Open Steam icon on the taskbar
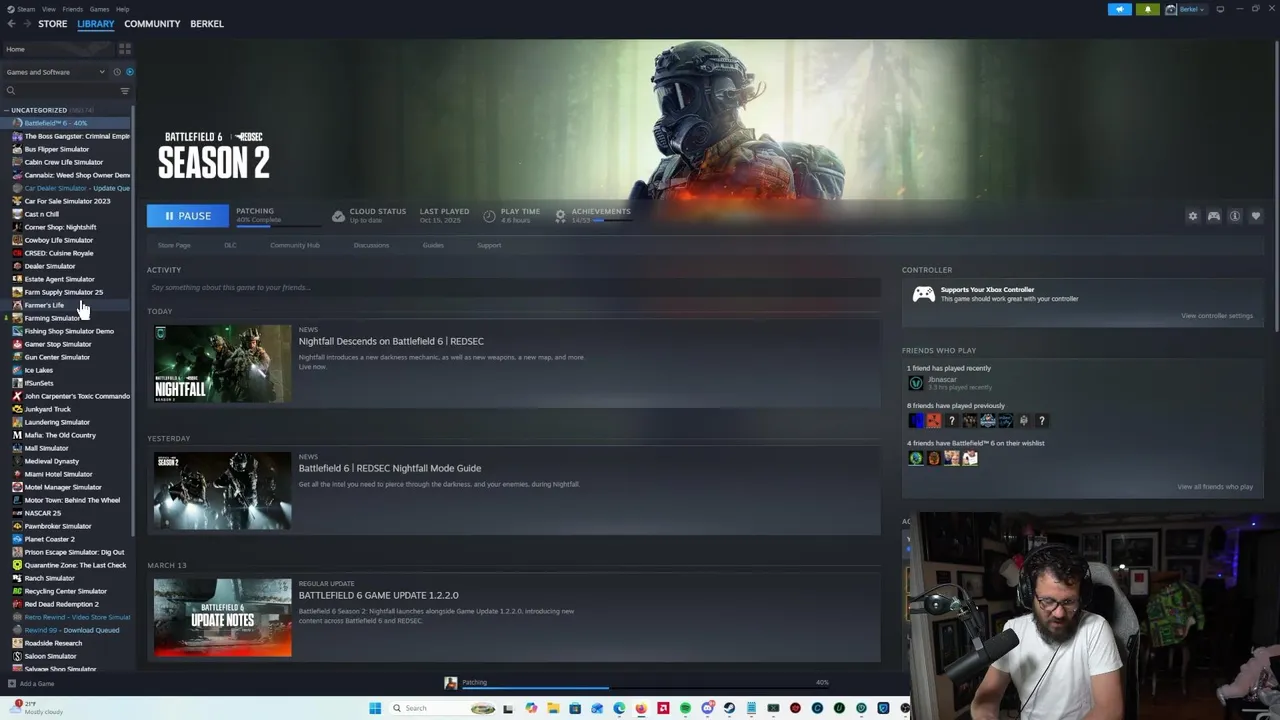 pos(729,708)
